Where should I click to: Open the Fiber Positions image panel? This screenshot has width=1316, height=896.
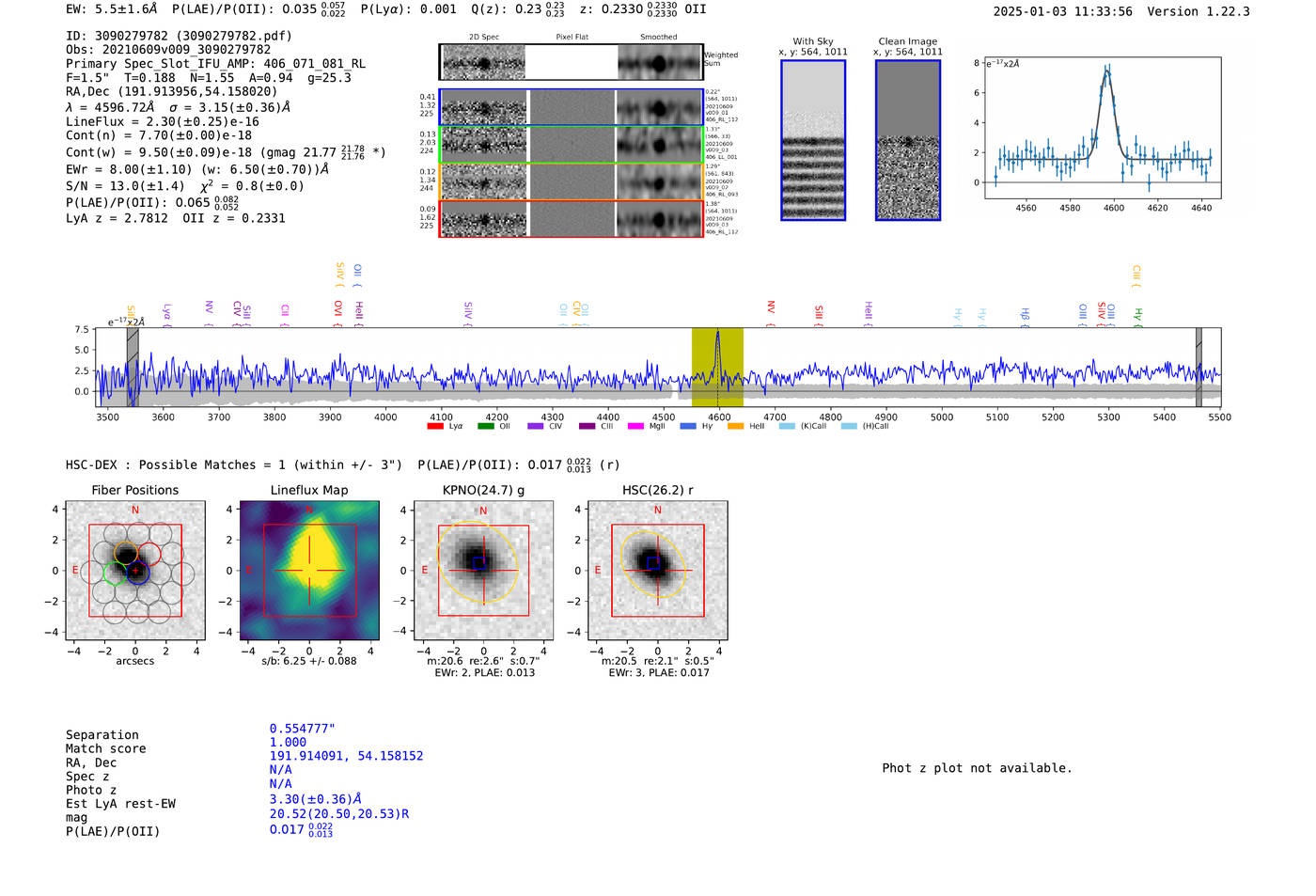pyautogui.click(x=135, y=571)
